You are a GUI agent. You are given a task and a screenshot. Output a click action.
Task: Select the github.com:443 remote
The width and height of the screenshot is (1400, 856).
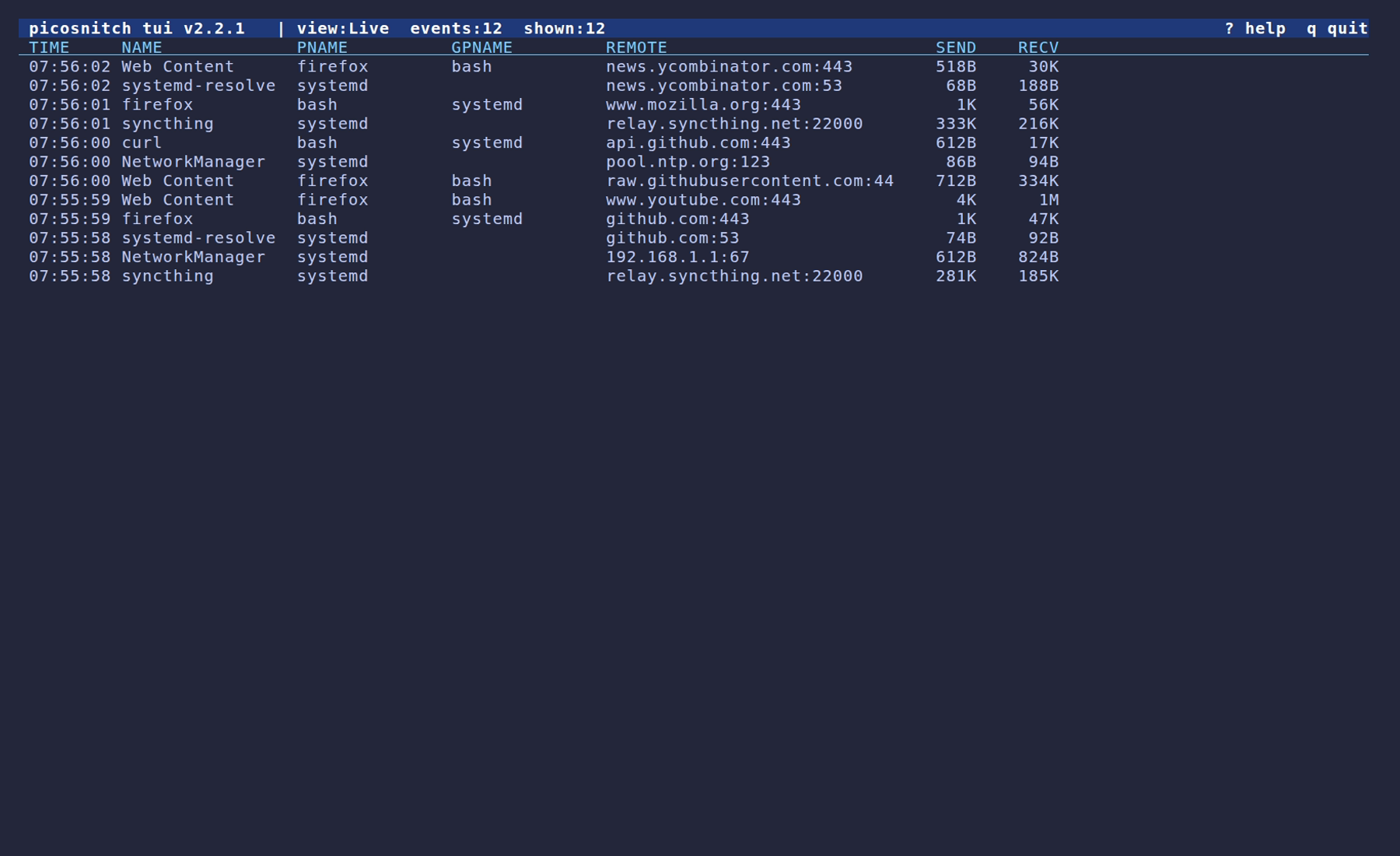point(677,219)
